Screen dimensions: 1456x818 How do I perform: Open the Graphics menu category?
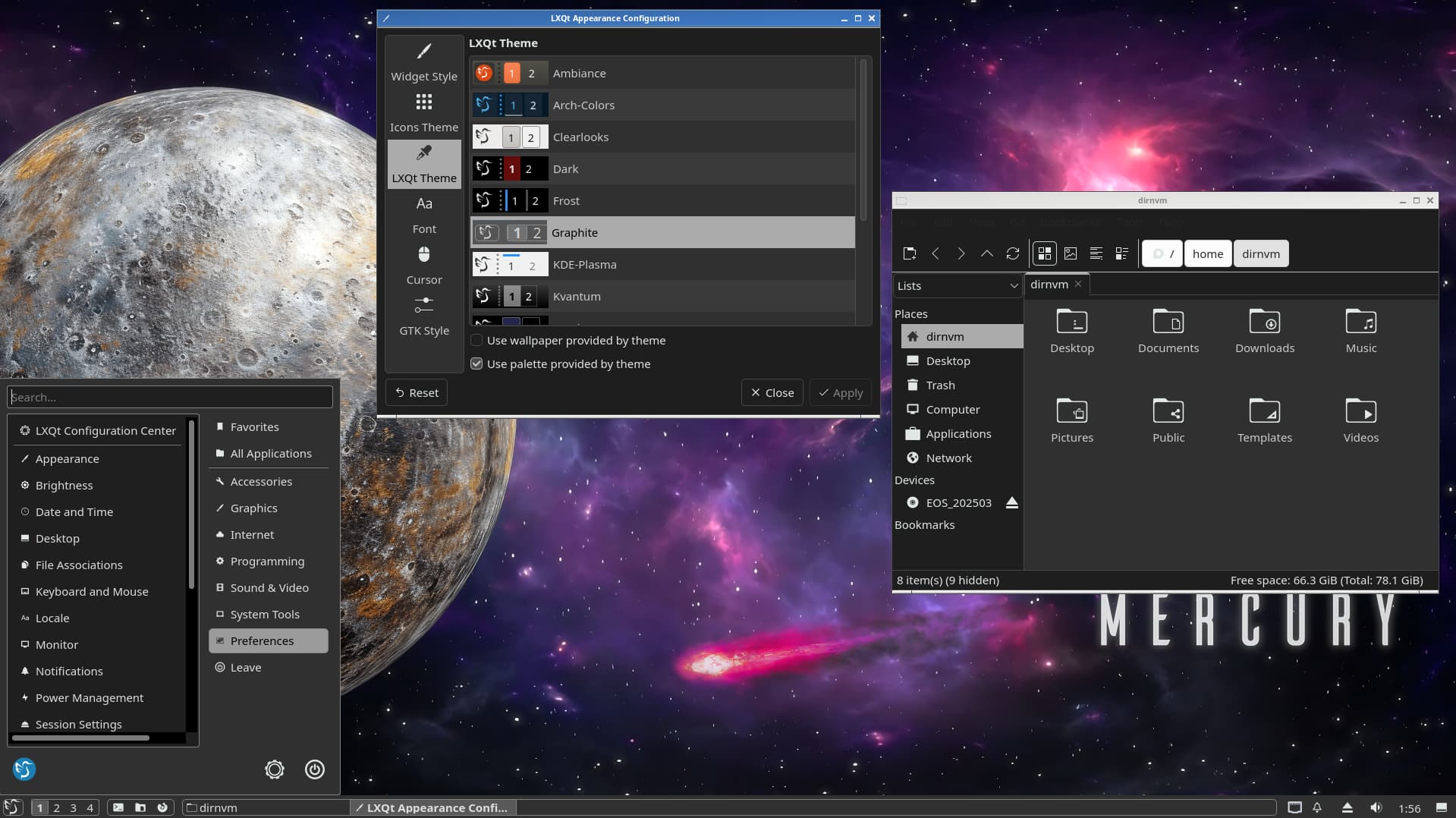tap(269, 508)
